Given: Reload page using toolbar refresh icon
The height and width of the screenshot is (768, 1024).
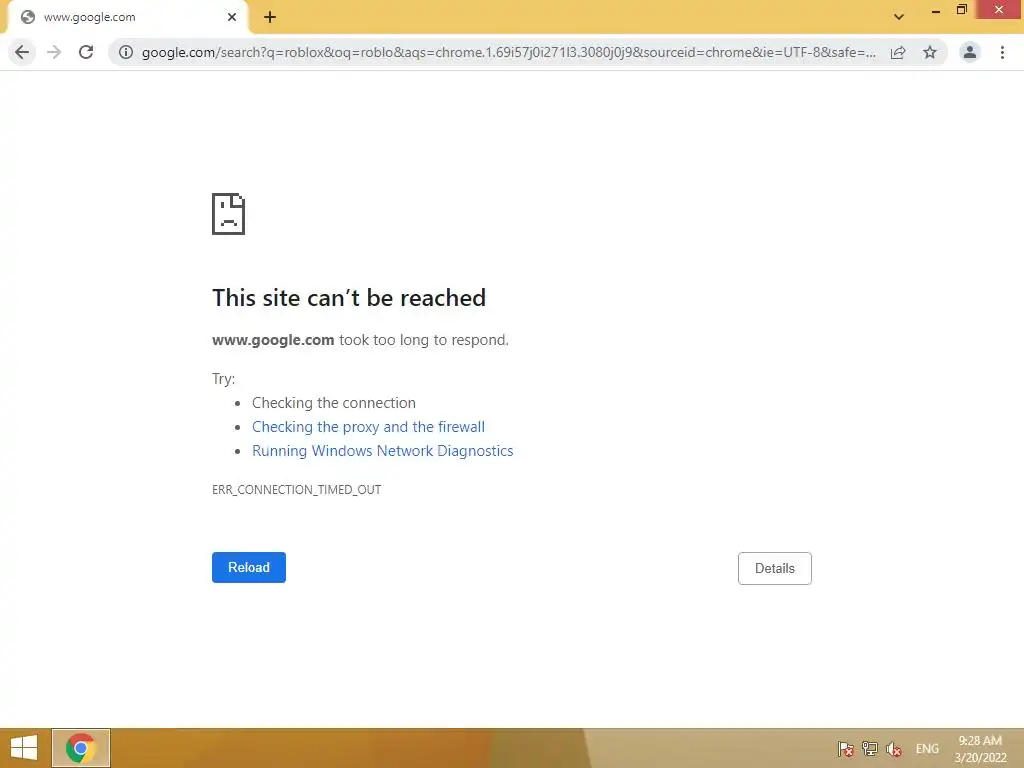Looking at the screenshot, I should [x=86, y=52].
